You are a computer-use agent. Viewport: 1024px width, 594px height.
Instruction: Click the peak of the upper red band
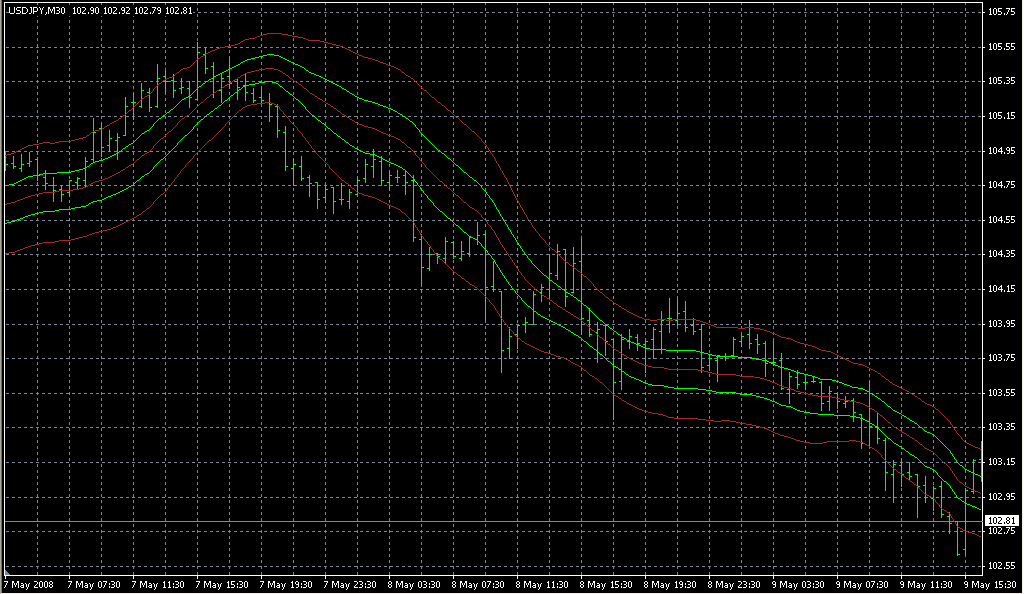pyautogui.click(x=273, y=33)
